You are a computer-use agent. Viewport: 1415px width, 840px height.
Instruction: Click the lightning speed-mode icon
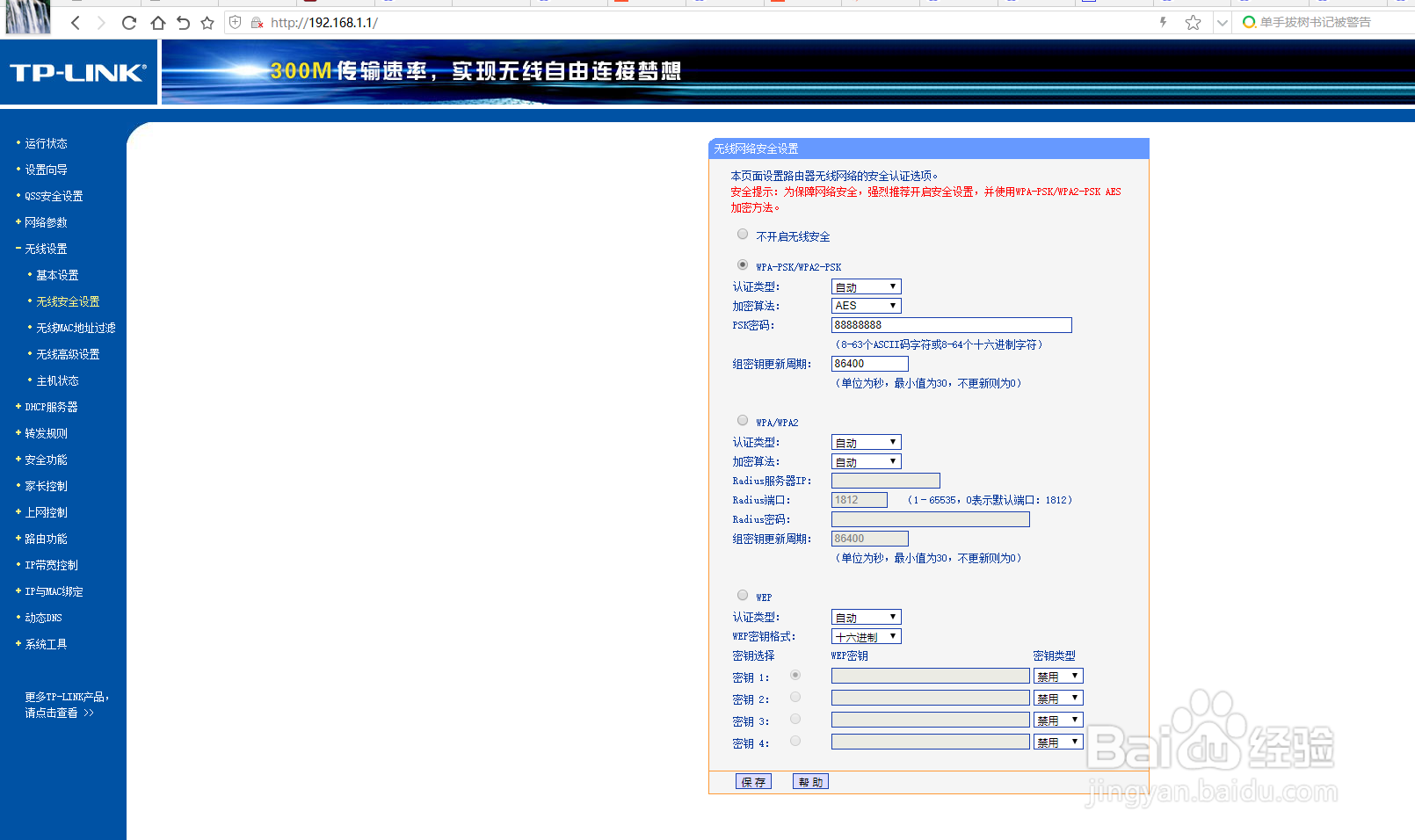1164,23
